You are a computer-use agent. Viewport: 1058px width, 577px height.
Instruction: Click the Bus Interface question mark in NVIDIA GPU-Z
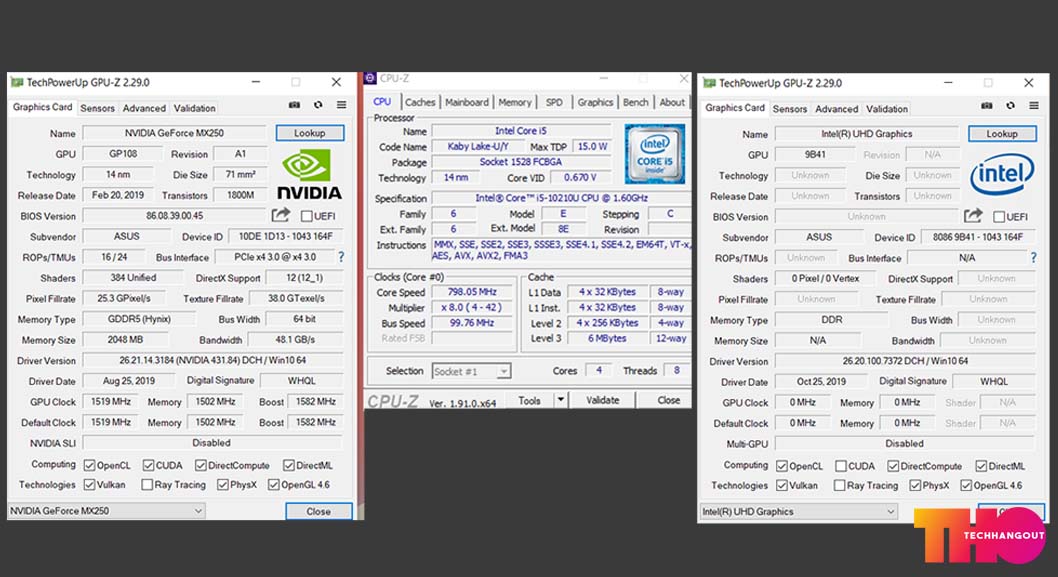[341, 257]
